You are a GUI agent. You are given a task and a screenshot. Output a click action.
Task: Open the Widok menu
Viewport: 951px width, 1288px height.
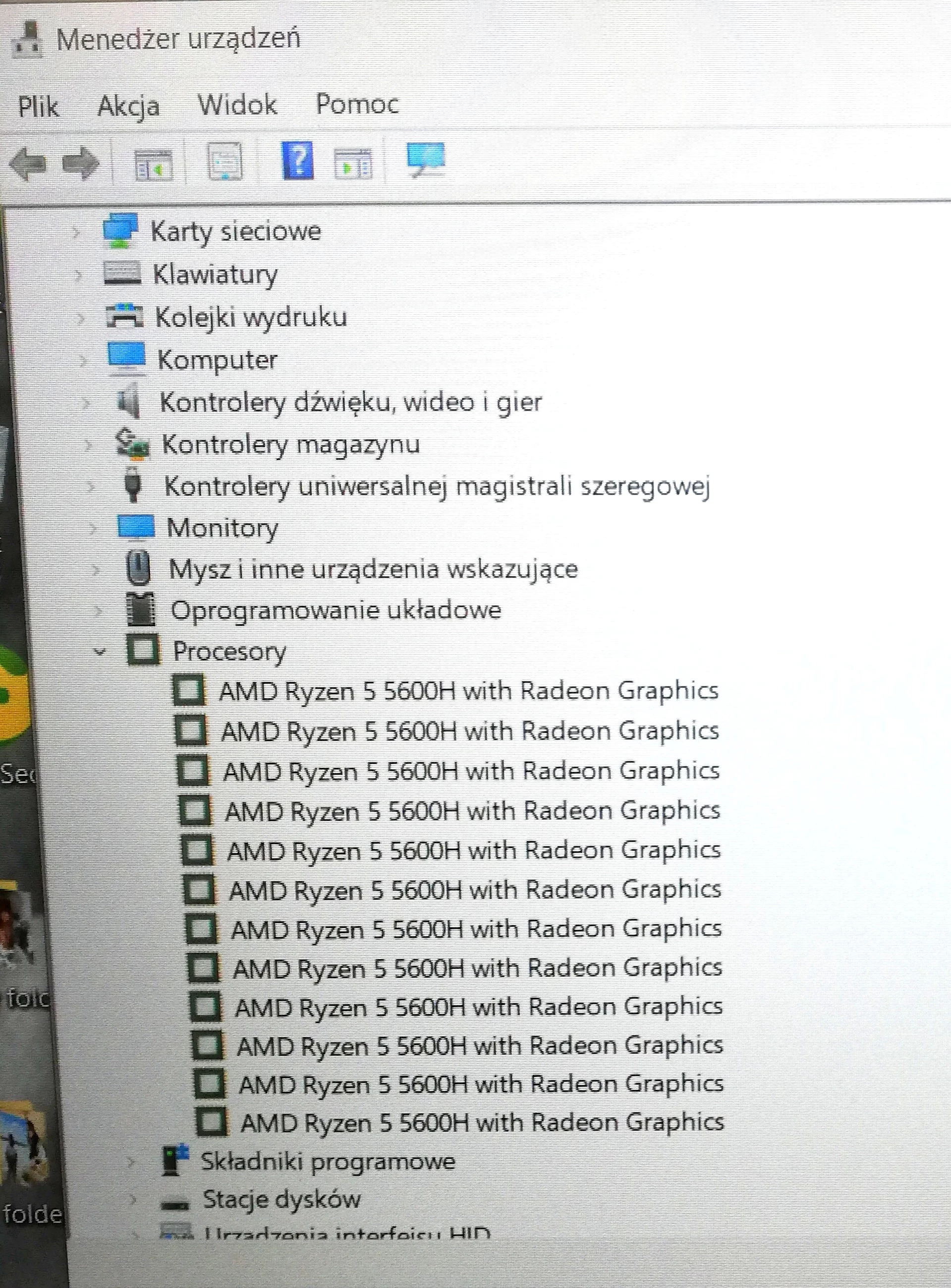point(237,105)
